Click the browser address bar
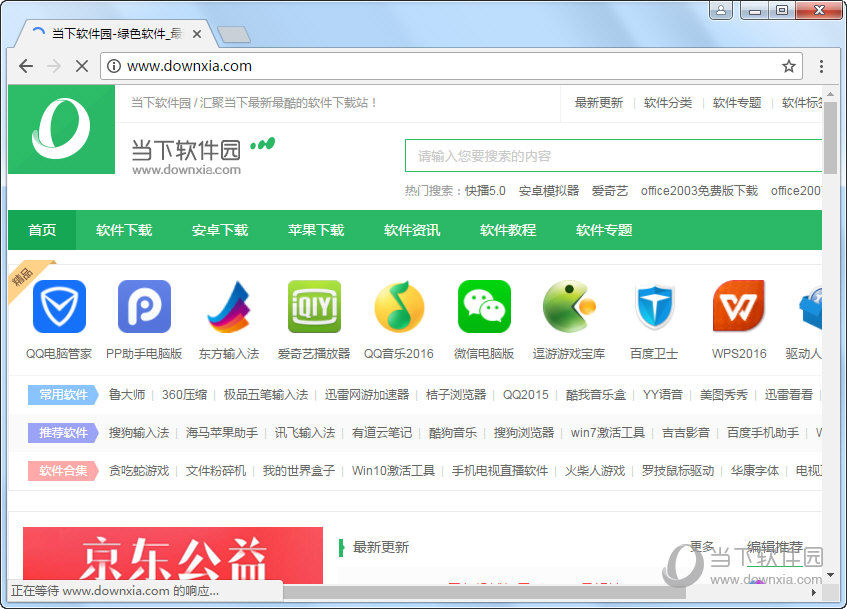Viewport: 847px width, 609px height. (451, 66)
